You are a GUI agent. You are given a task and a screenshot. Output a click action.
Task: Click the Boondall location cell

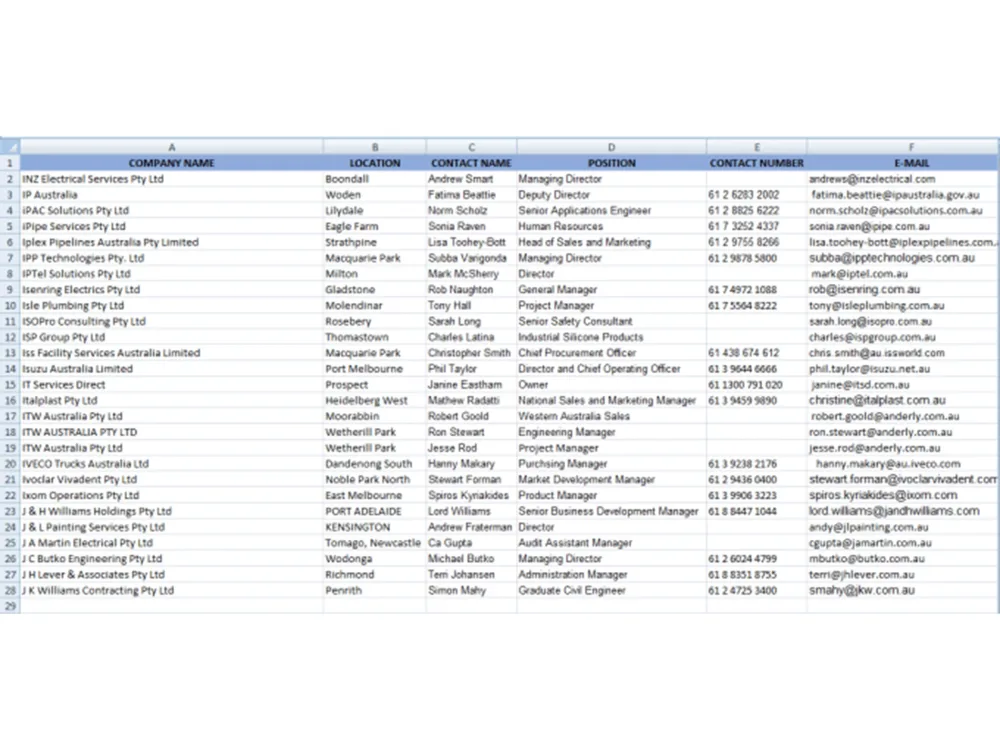click(x=375, y=179)
